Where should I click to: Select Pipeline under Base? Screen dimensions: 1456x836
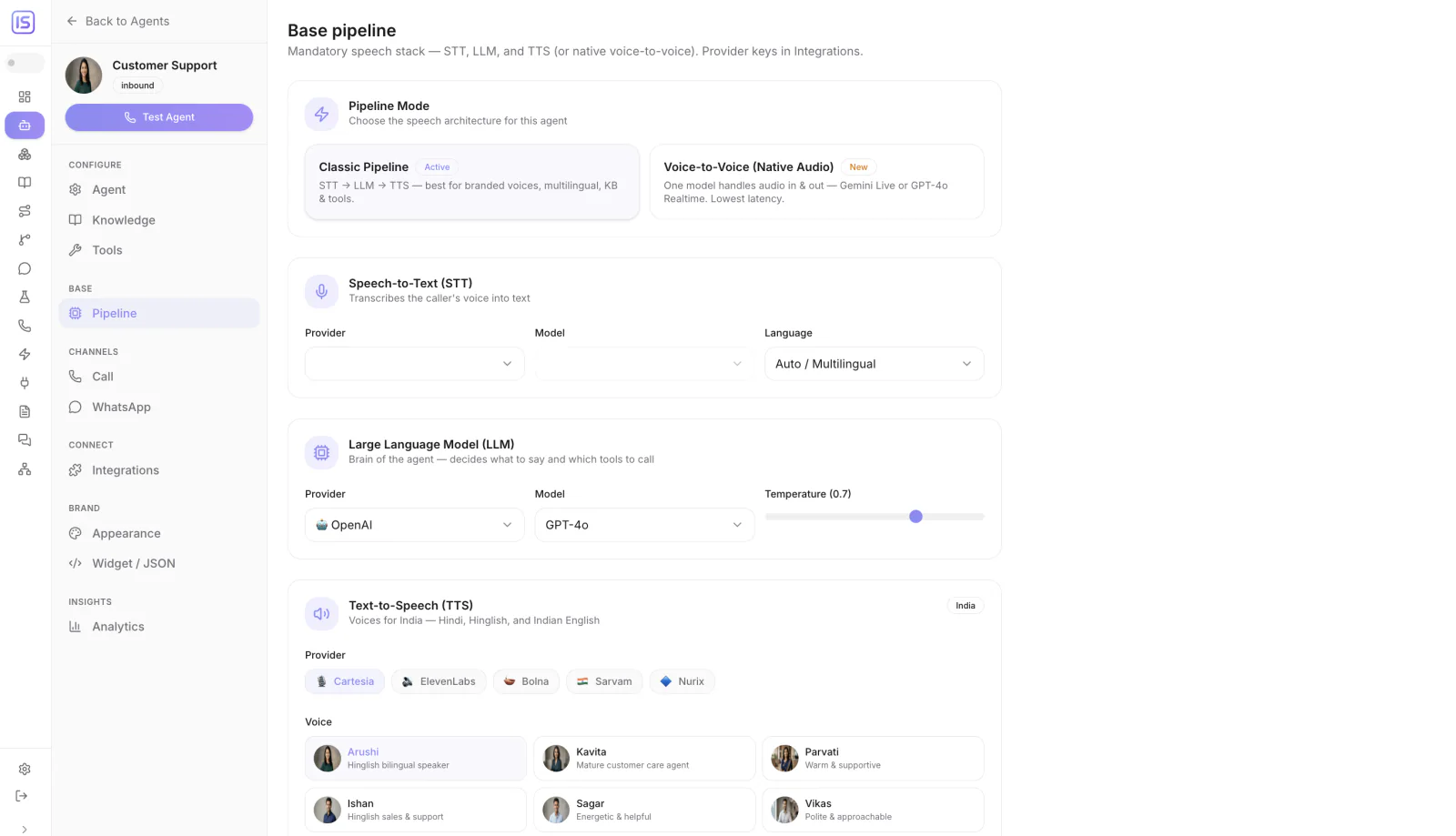click(x=159, y=313)
